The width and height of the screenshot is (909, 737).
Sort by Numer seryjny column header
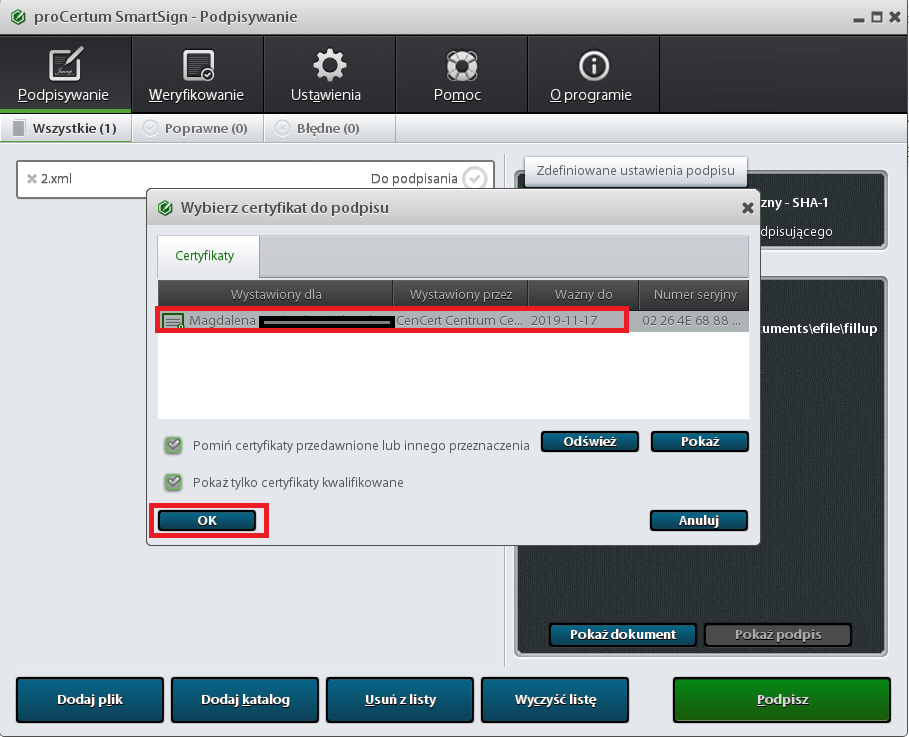(x=695, y=295)
